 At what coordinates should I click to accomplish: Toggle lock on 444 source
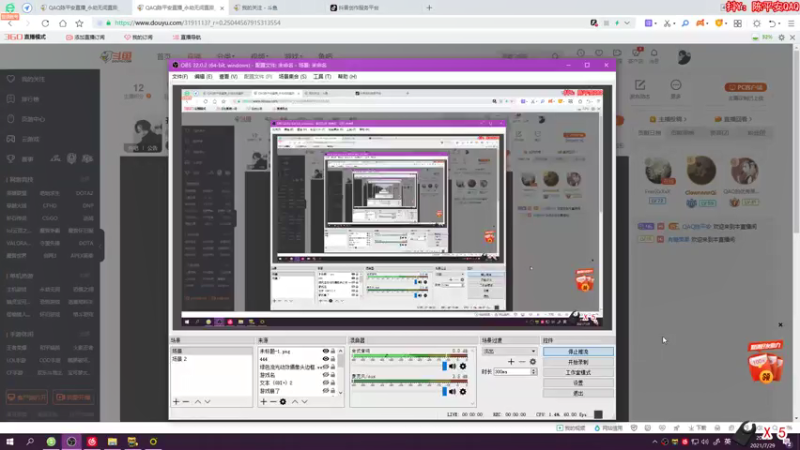coord(333,359)
